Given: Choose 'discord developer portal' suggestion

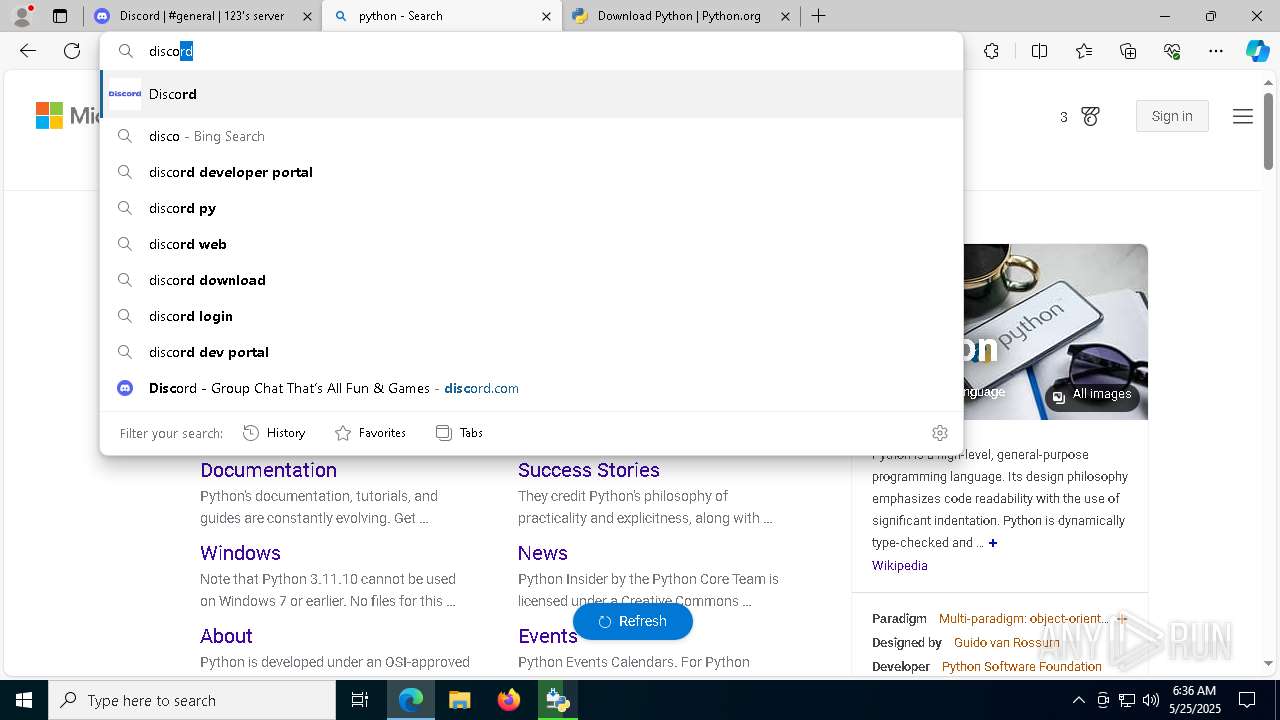Looking at the screenshot, I should (x=532, y=172).
